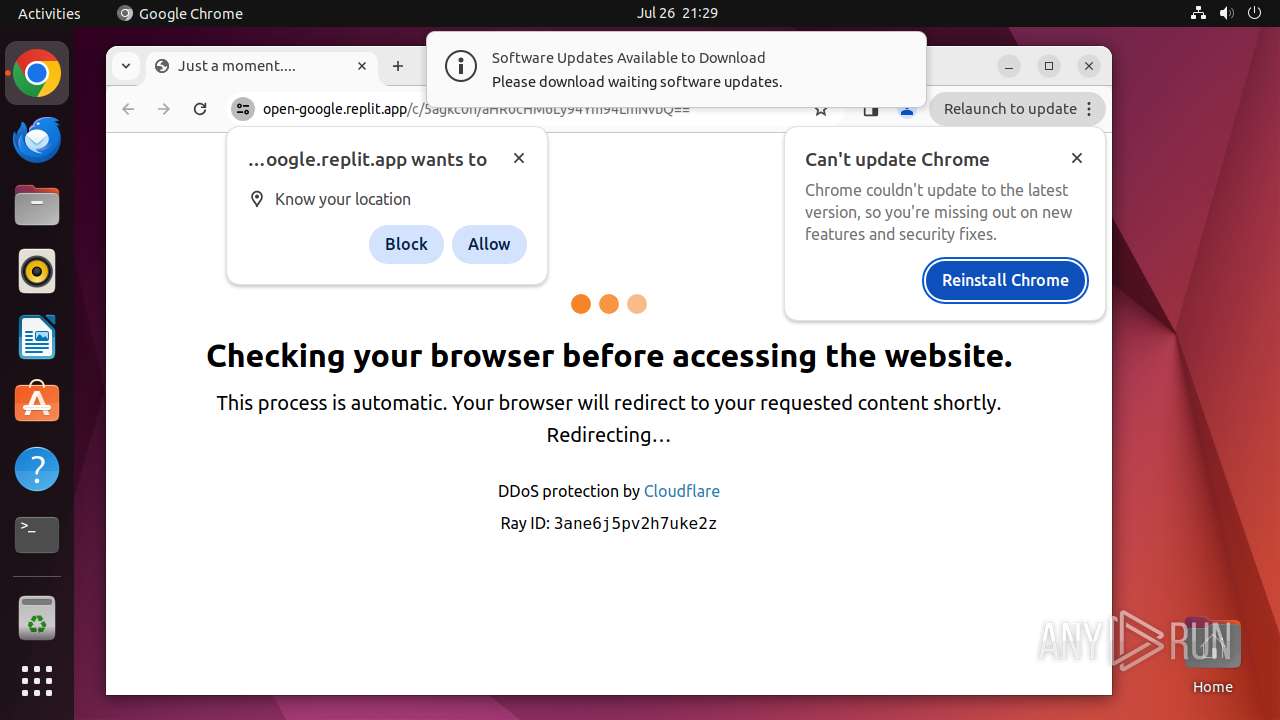Image resolution: width=1280 pixels, height=720 pixels.
Task: Launch LibreOffice Writer from the dock
Action: pyautogui.click(x=37, y=337)
